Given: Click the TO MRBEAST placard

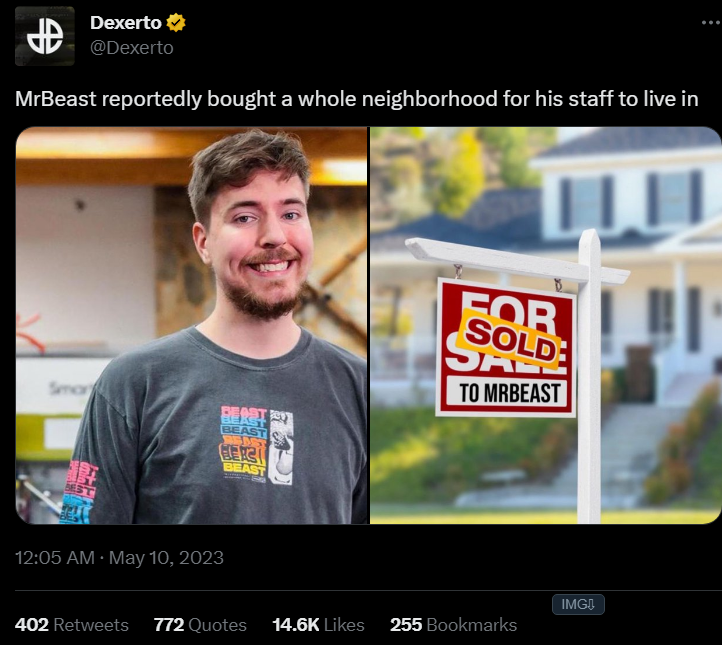Looking at the screenshot, I should (x=509, y=393).
